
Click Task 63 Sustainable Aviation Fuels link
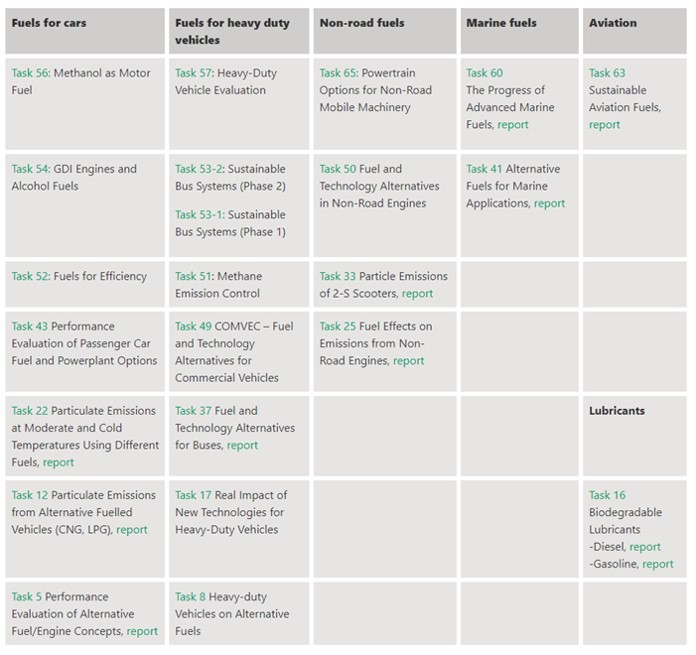click(607, 73)
